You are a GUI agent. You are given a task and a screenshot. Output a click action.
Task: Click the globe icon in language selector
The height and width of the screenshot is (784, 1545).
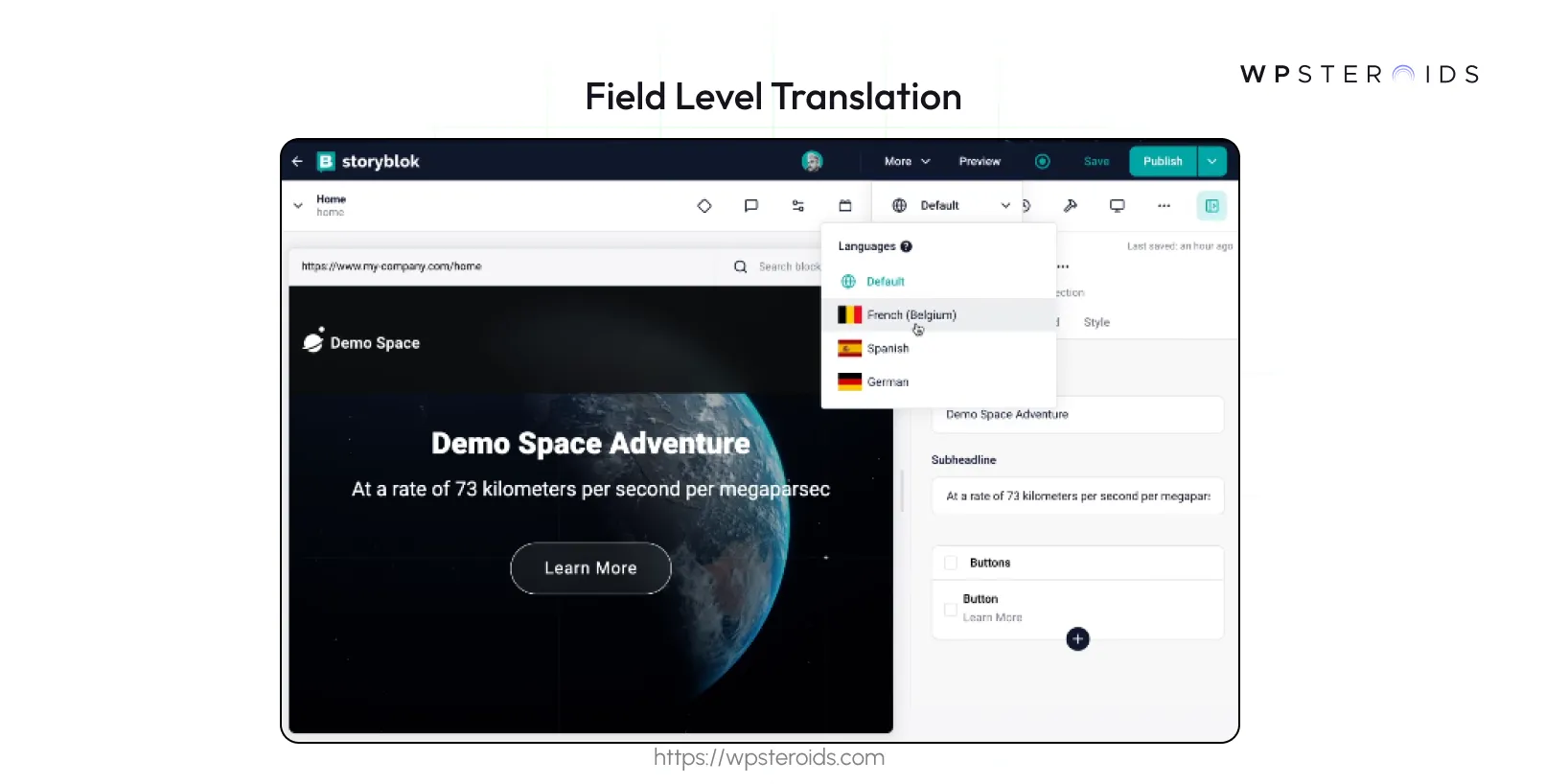tap(899, 205)
